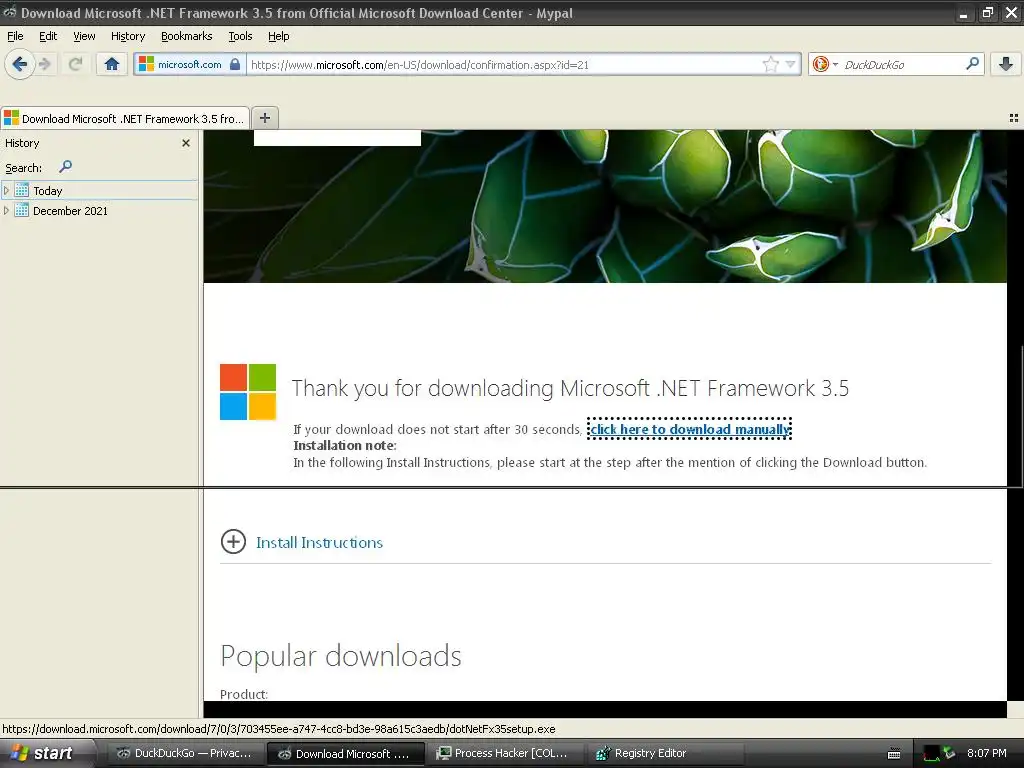Open the Bookmarks menu
1024x768 pixels.
click(187, 36)
